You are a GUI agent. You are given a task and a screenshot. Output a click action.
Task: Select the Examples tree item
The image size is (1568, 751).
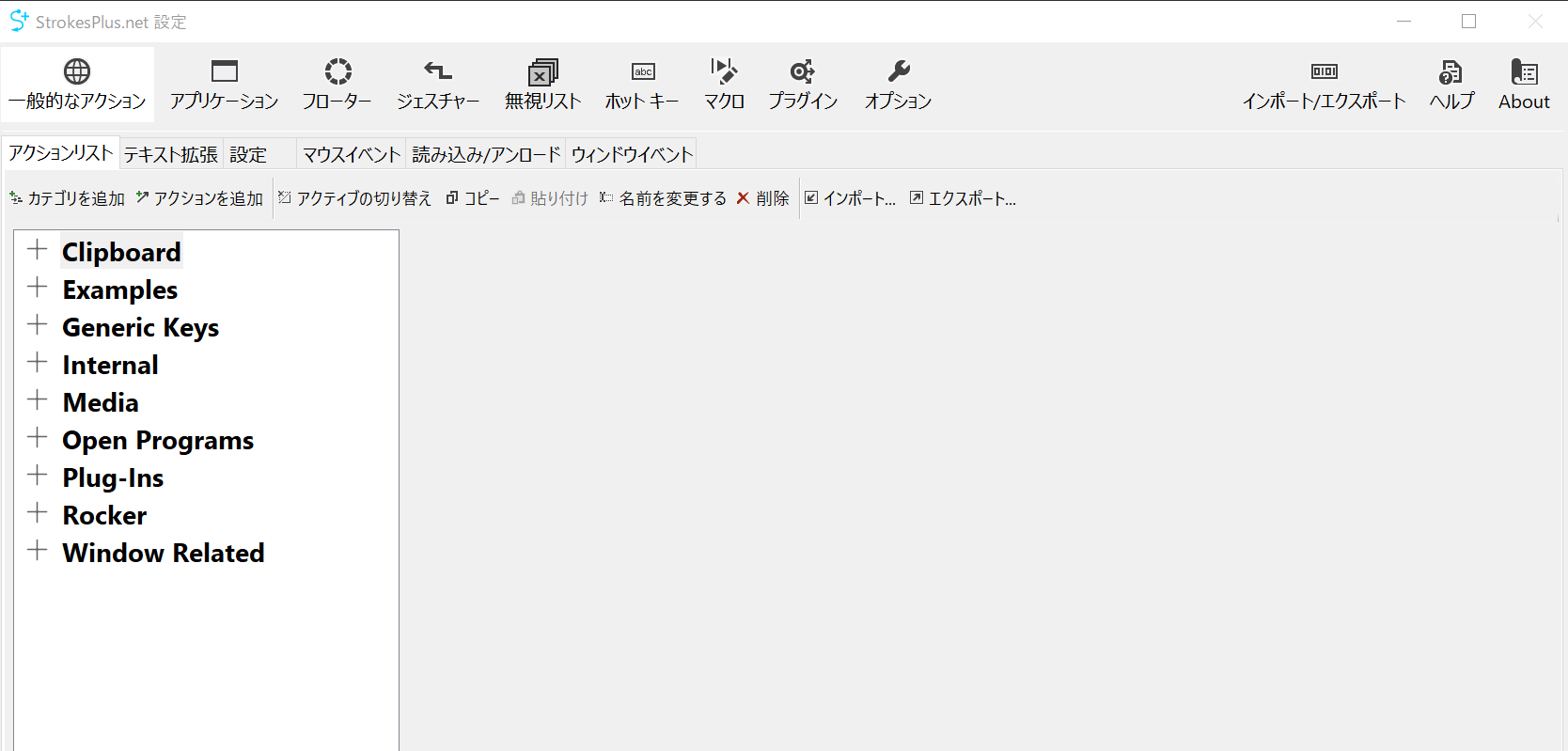tap(120, 289)
